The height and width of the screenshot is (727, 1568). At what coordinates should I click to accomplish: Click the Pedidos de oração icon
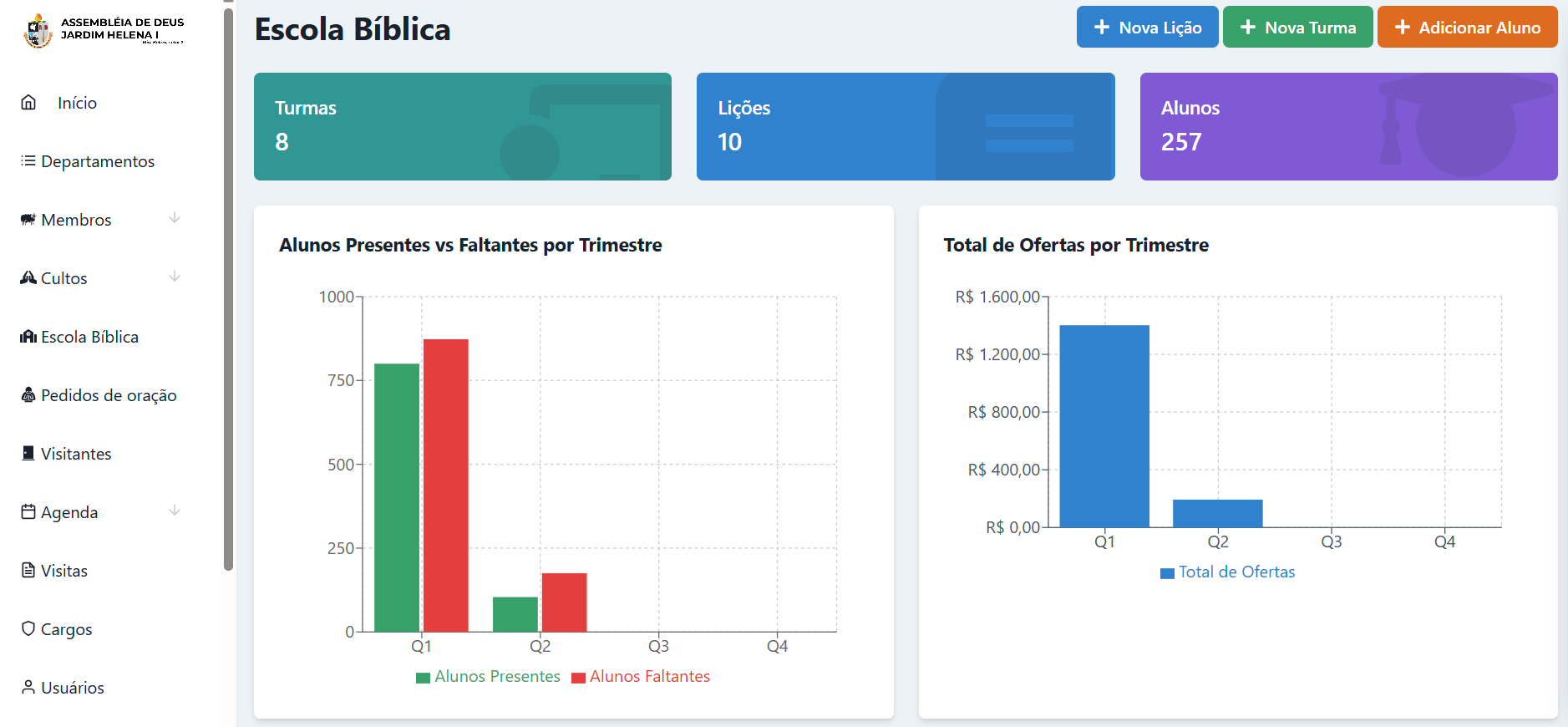tap(28, 395)
